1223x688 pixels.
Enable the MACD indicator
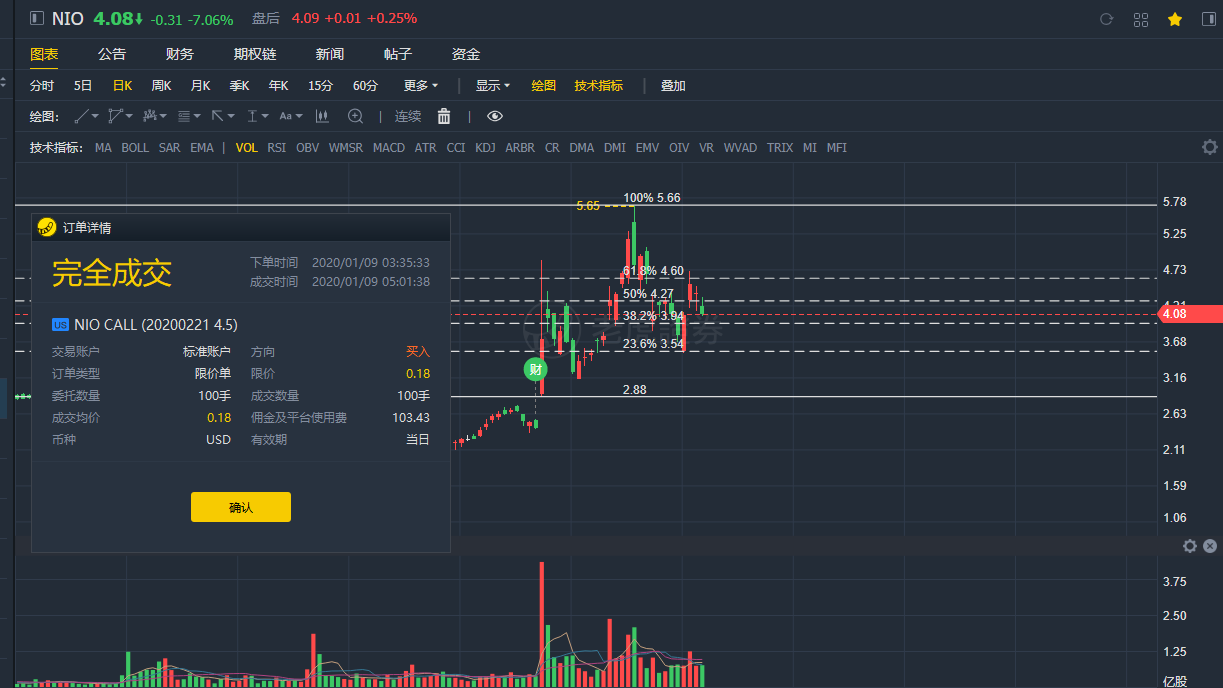point(389,147)
